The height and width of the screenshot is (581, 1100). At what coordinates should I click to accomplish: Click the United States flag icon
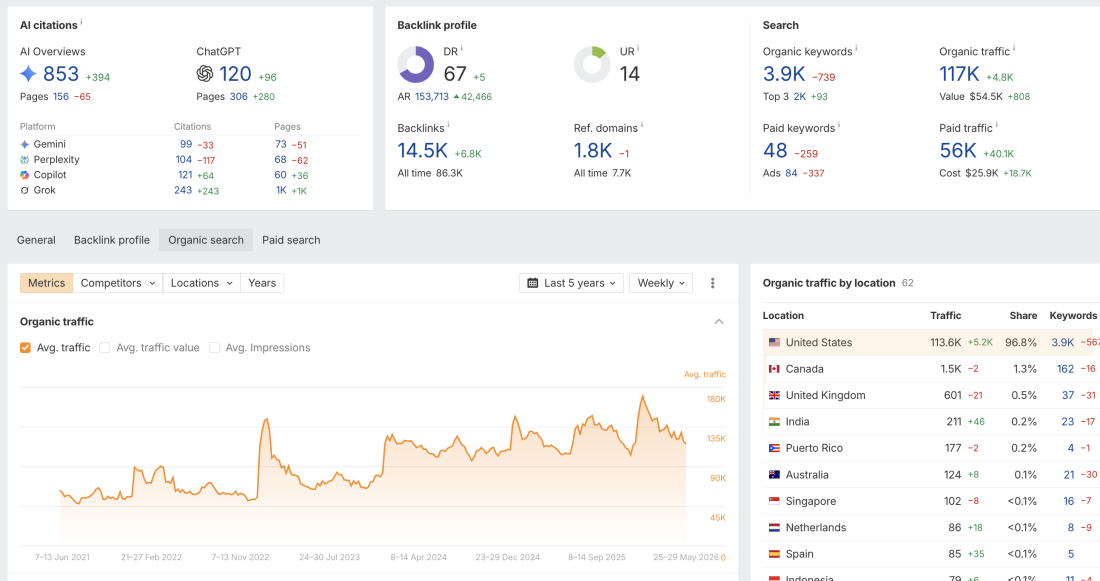click(774, 342)
